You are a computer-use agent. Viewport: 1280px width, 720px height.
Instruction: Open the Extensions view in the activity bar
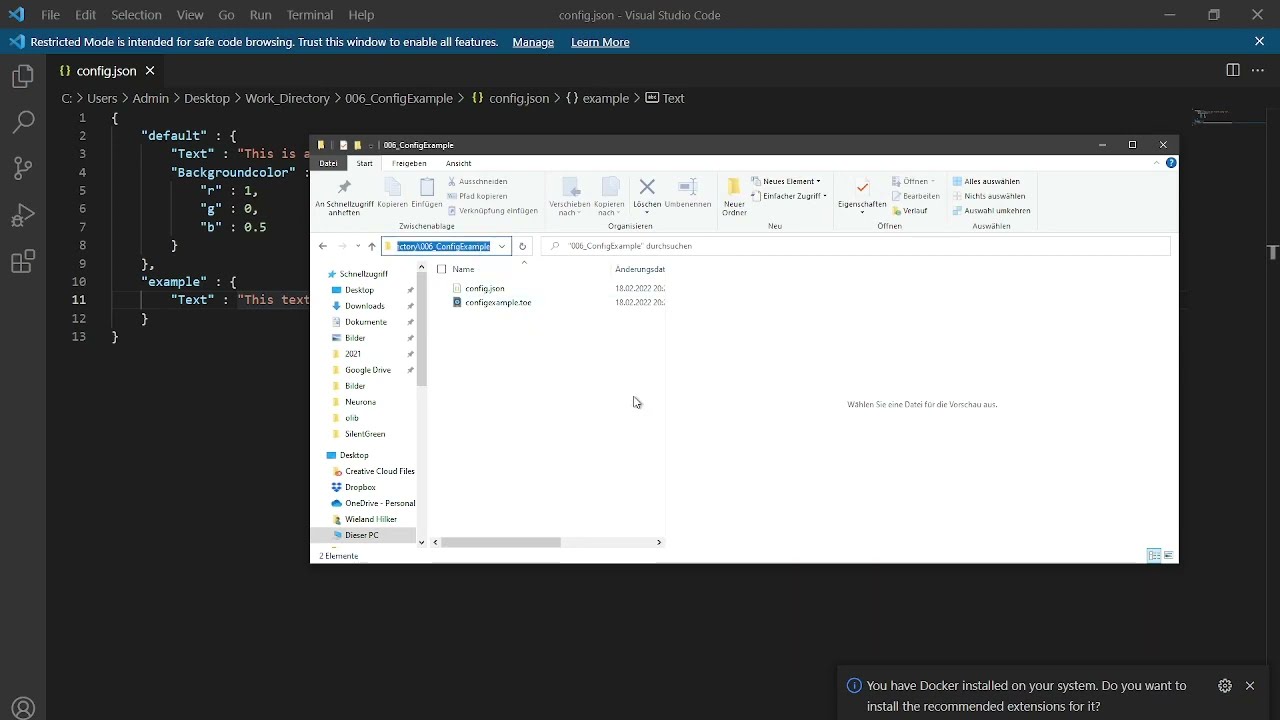pos(23,262)
